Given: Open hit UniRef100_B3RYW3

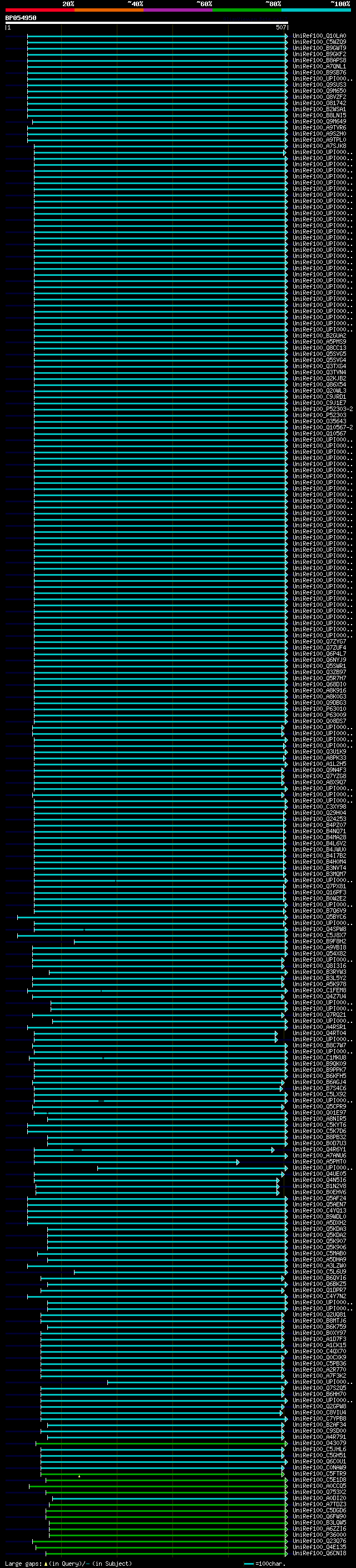Looking at the screenshot, I should coord(319,972).
